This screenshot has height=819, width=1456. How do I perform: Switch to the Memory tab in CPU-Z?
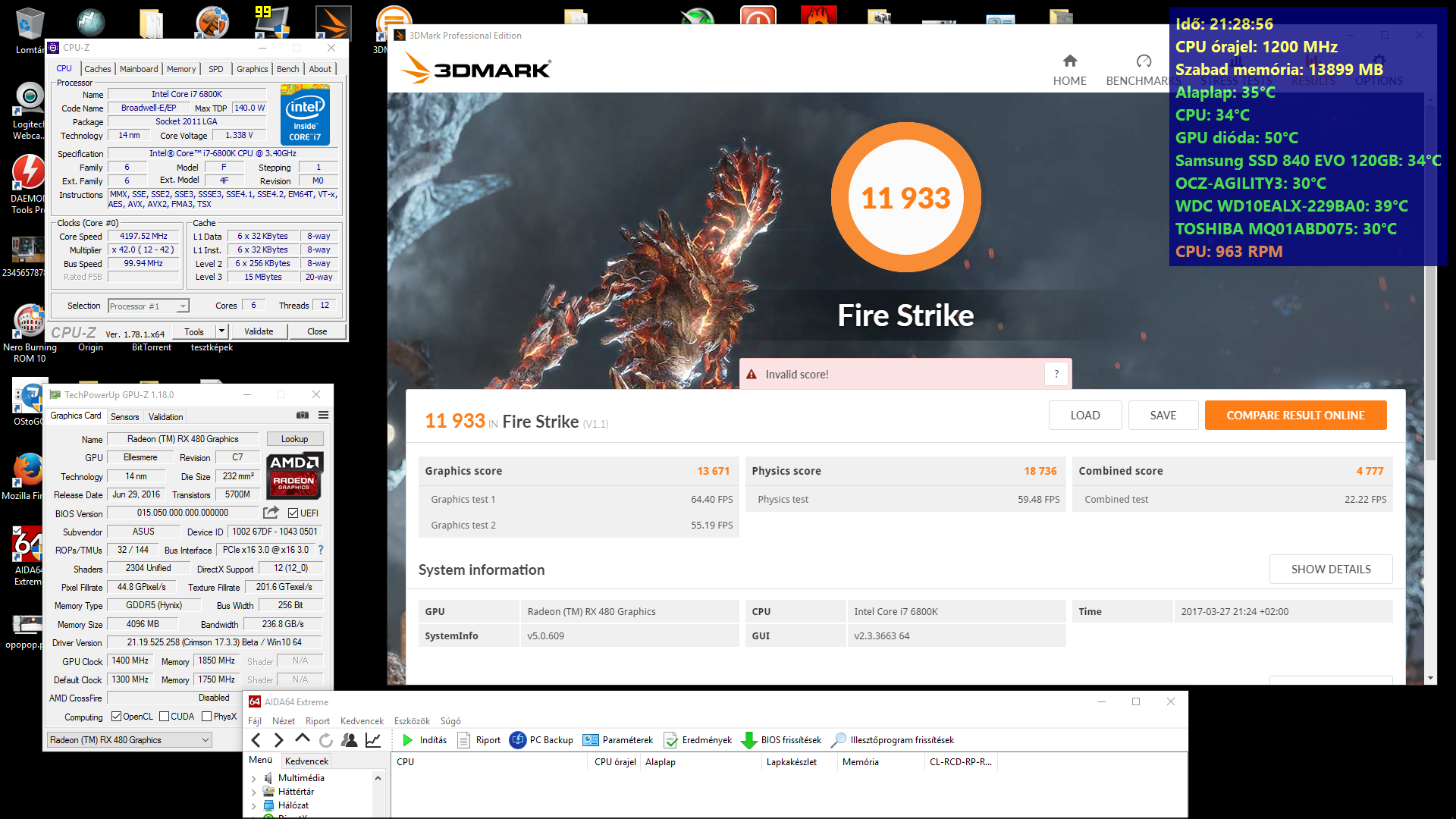tap(181, 69)
